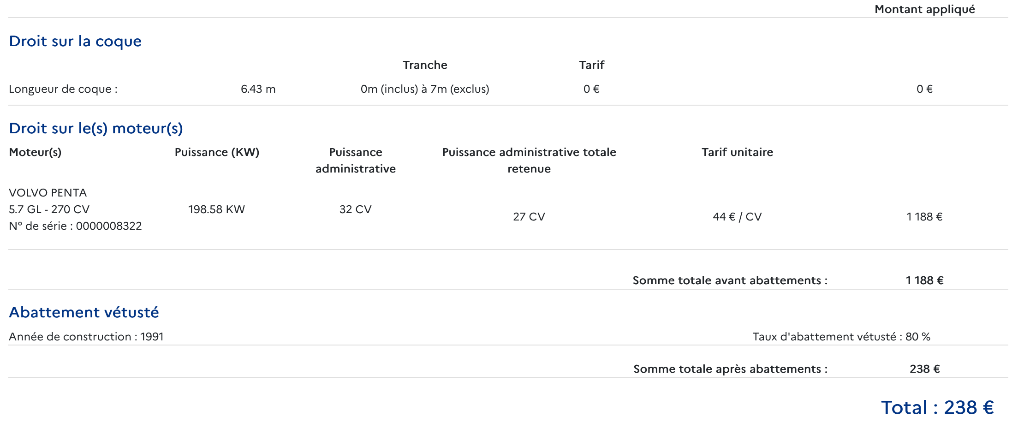Image resolution: width=1024 pixels, height=432 pixels.
Task: Click the hull length value 6.43 m
Action: [258, 89]
